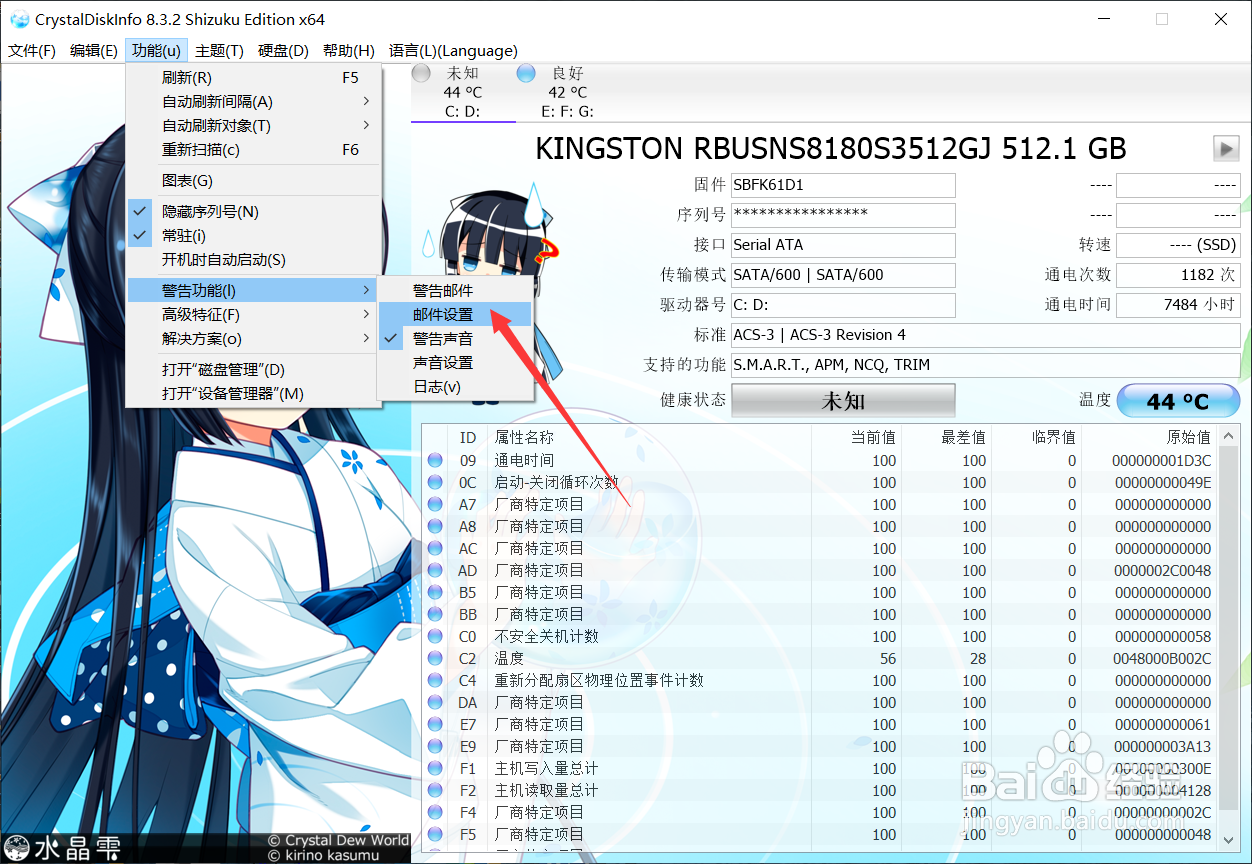Open the 主题(T) menu
Viewport: 1252px width, 864px height.
(219, 51)
